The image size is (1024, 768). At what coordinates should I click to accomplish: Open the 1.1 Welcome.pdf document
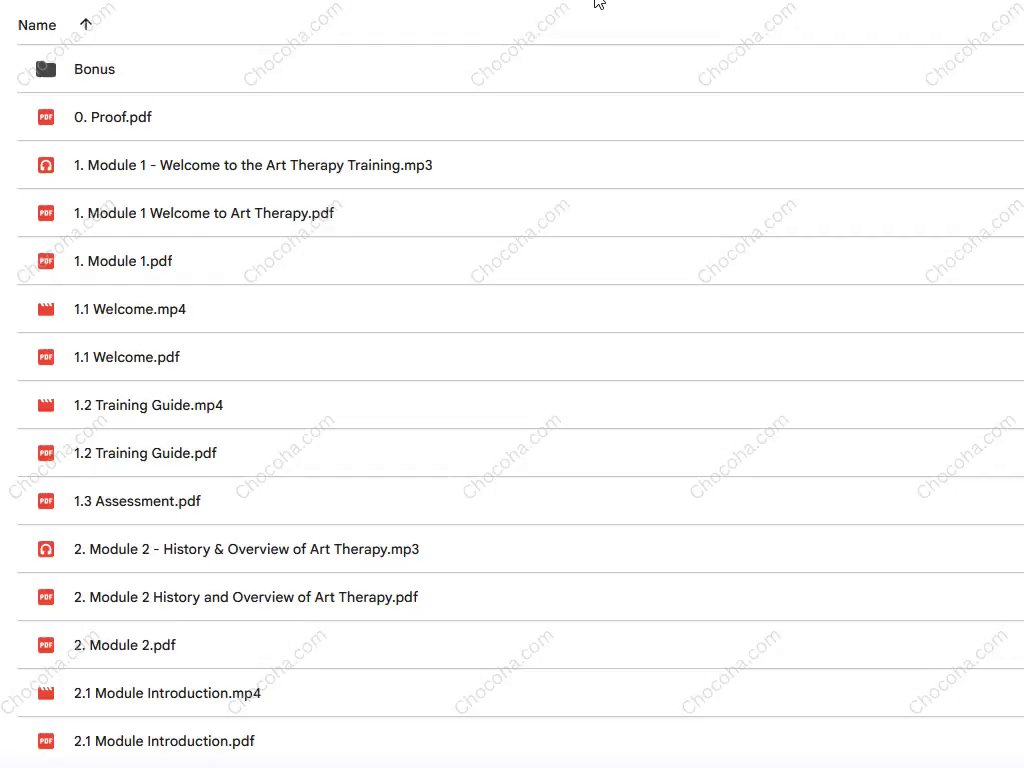[x=127, y=357]
